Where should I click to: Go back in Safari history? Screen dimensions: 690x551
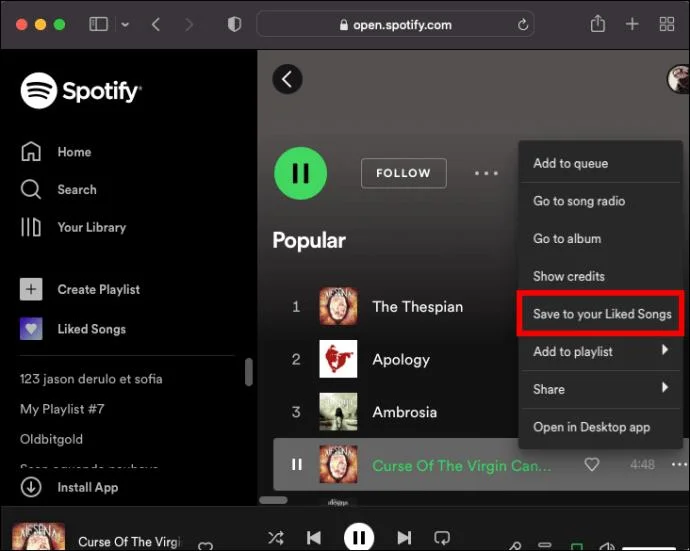tap(156, 24)
